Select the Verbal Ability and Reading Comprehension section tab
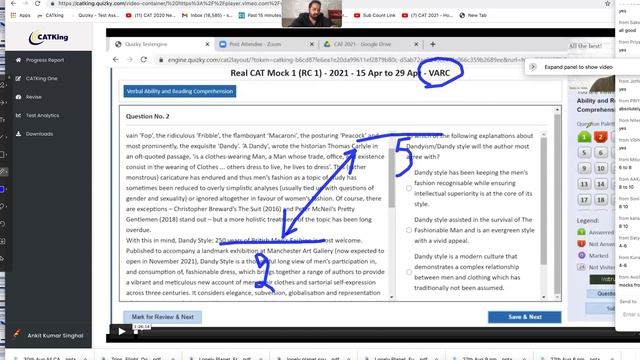640x360 pixels. (180, 91)
